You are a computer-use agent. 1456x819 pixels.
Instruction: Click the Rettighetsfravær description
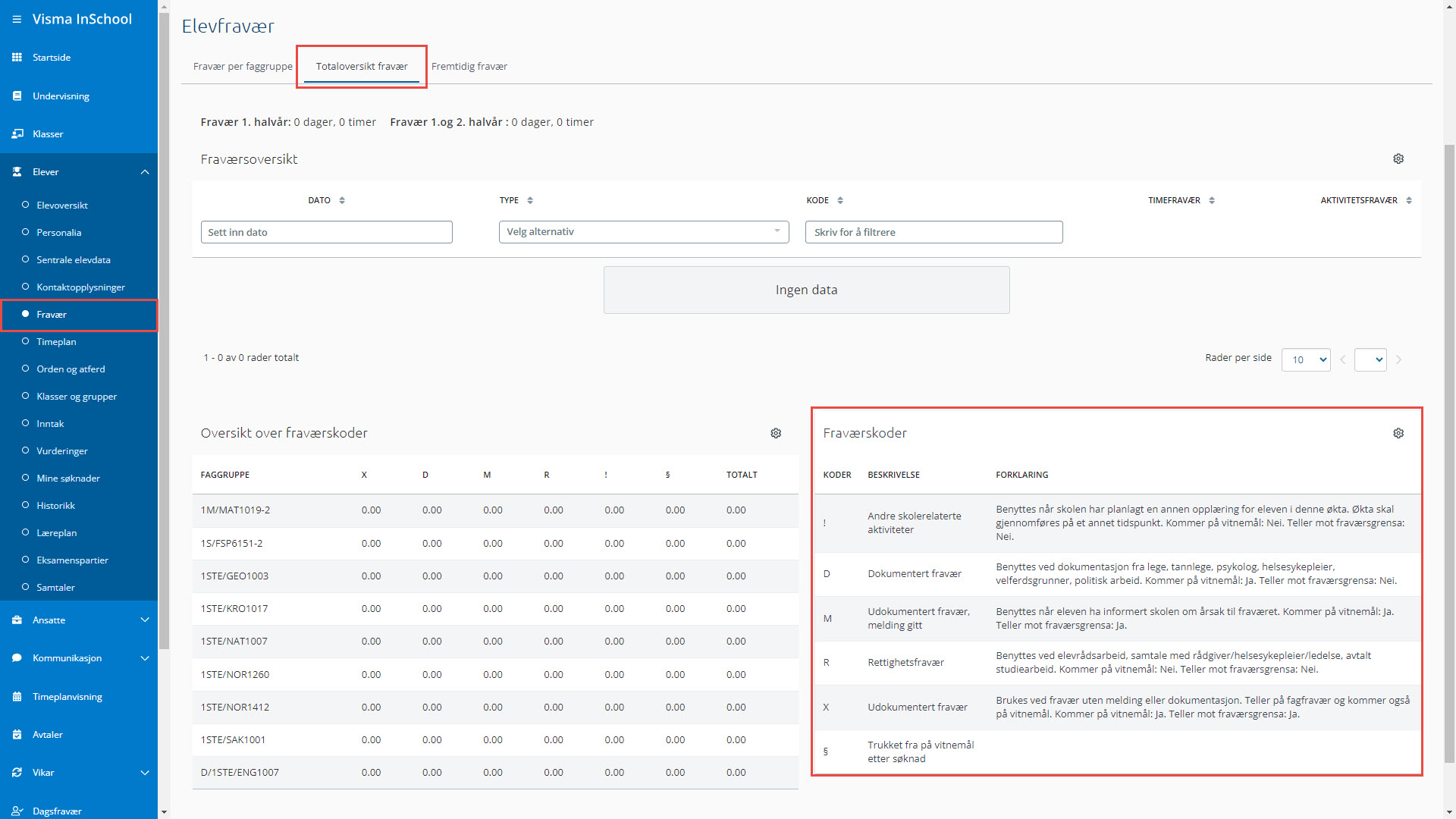905,663
